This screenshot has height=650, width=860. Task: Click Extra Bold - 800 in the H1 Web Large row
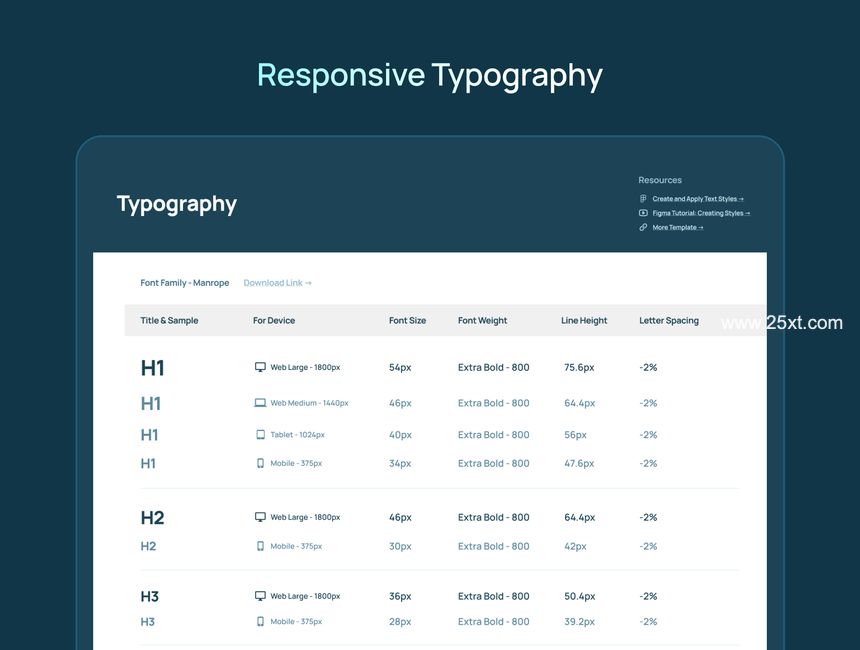[494, 368]
